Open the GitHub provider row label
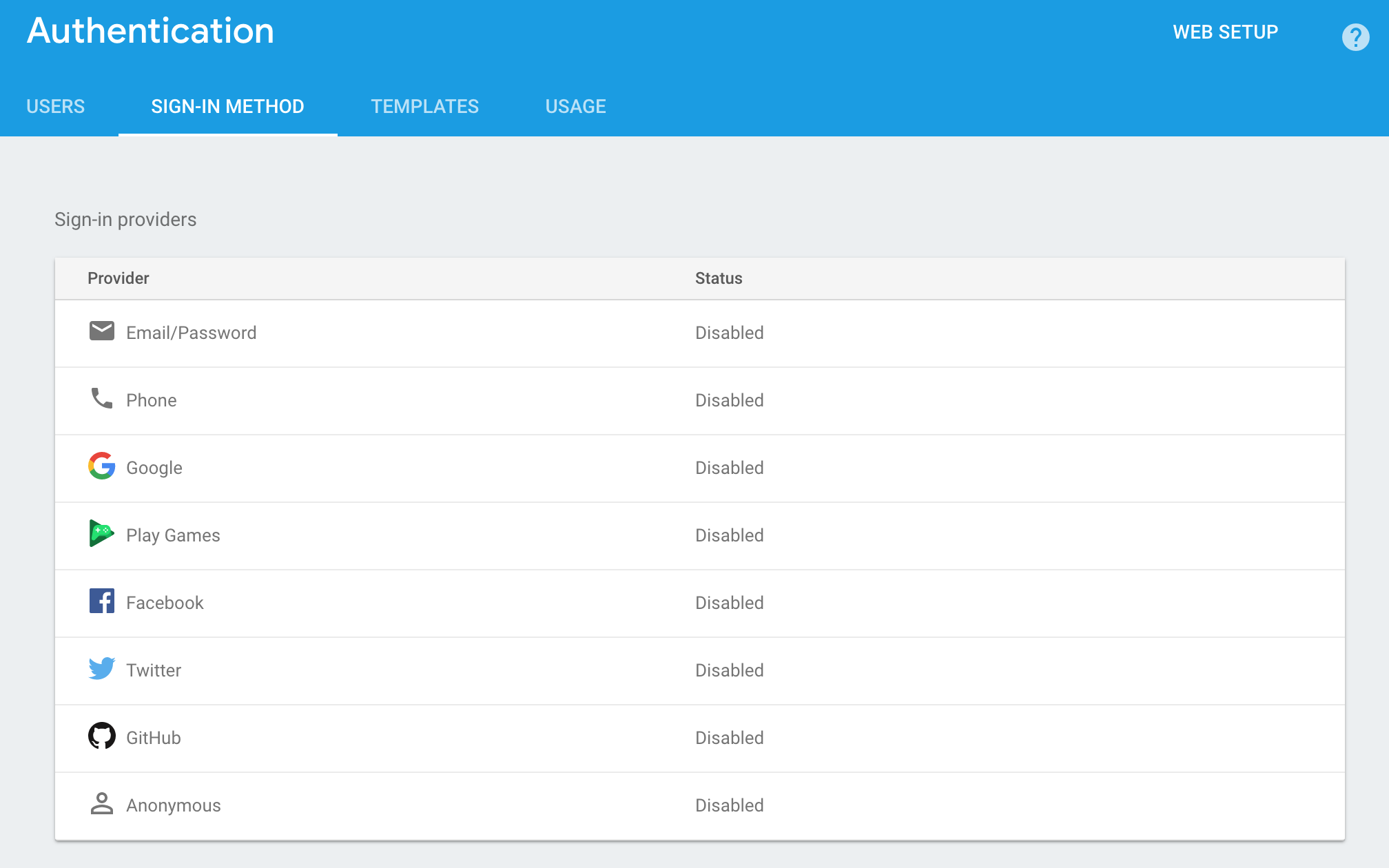The height and width of the screenshot is (868, 1389). [x=154, y=738]
